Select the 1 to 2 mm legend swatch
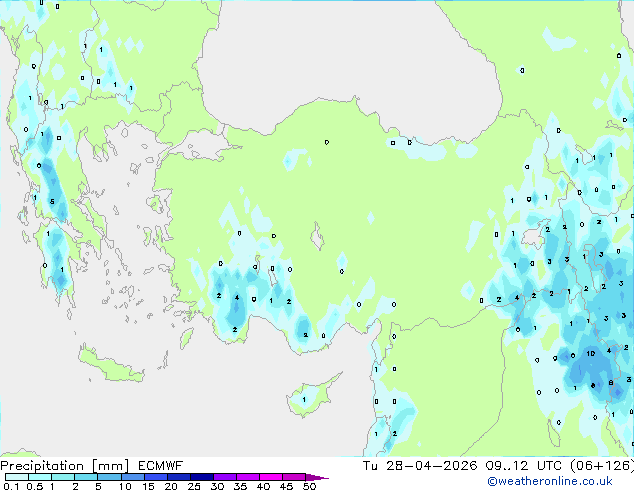 (x=63, y=477)
